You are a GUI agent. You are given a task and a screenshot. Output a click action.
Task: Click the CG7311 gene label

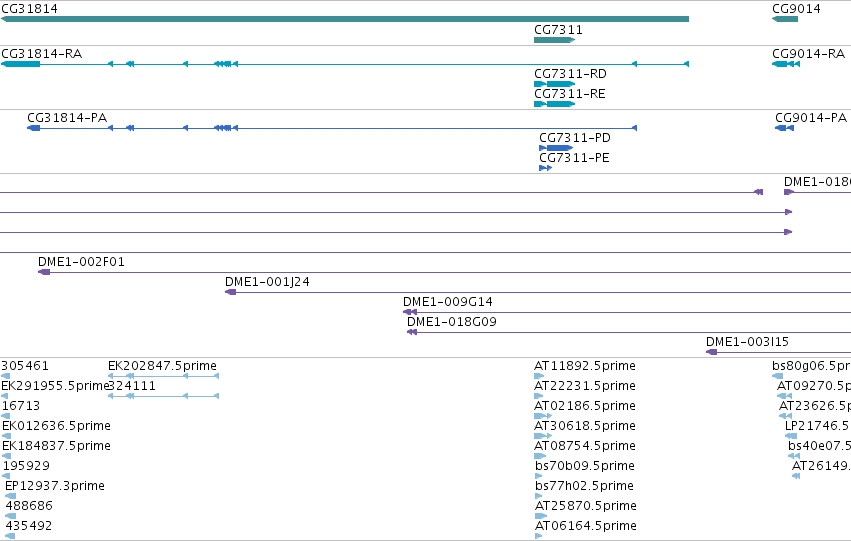pyautogui.click(x=558, y=30)
